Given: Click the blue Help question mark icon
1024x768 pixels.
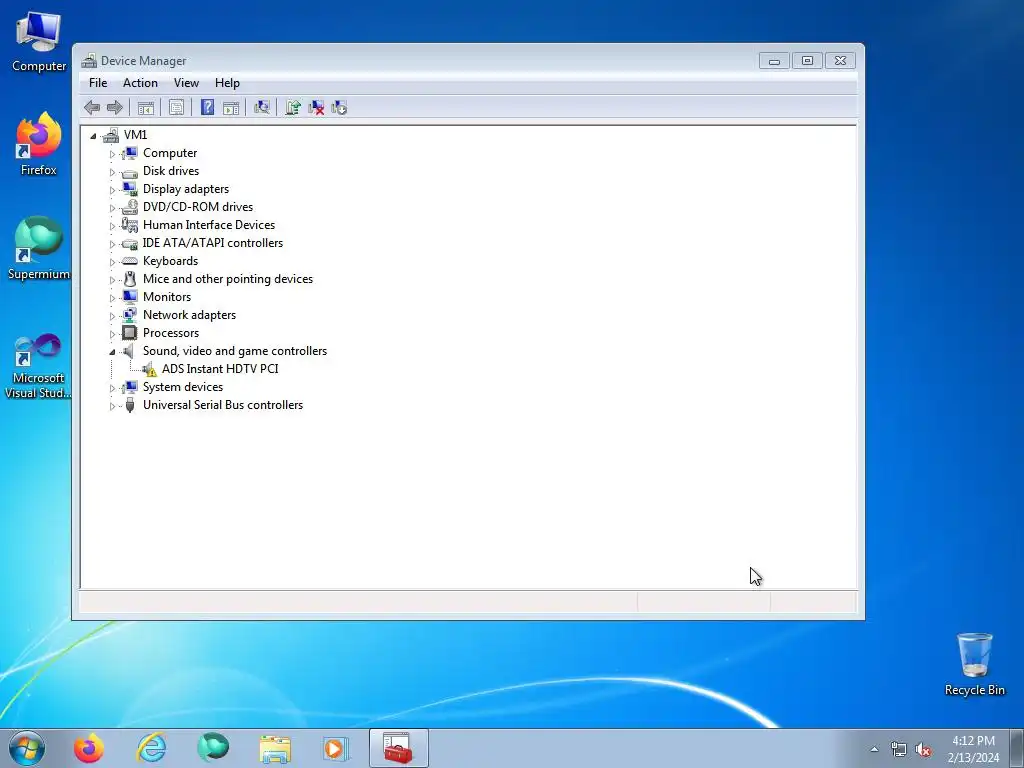Looking at the screenshot, I should tap(207, 108).
